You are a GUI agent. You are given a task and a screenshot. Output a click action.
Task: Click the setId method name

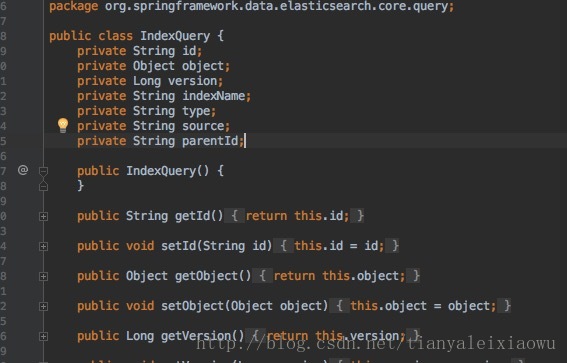(x=178, y=246)
